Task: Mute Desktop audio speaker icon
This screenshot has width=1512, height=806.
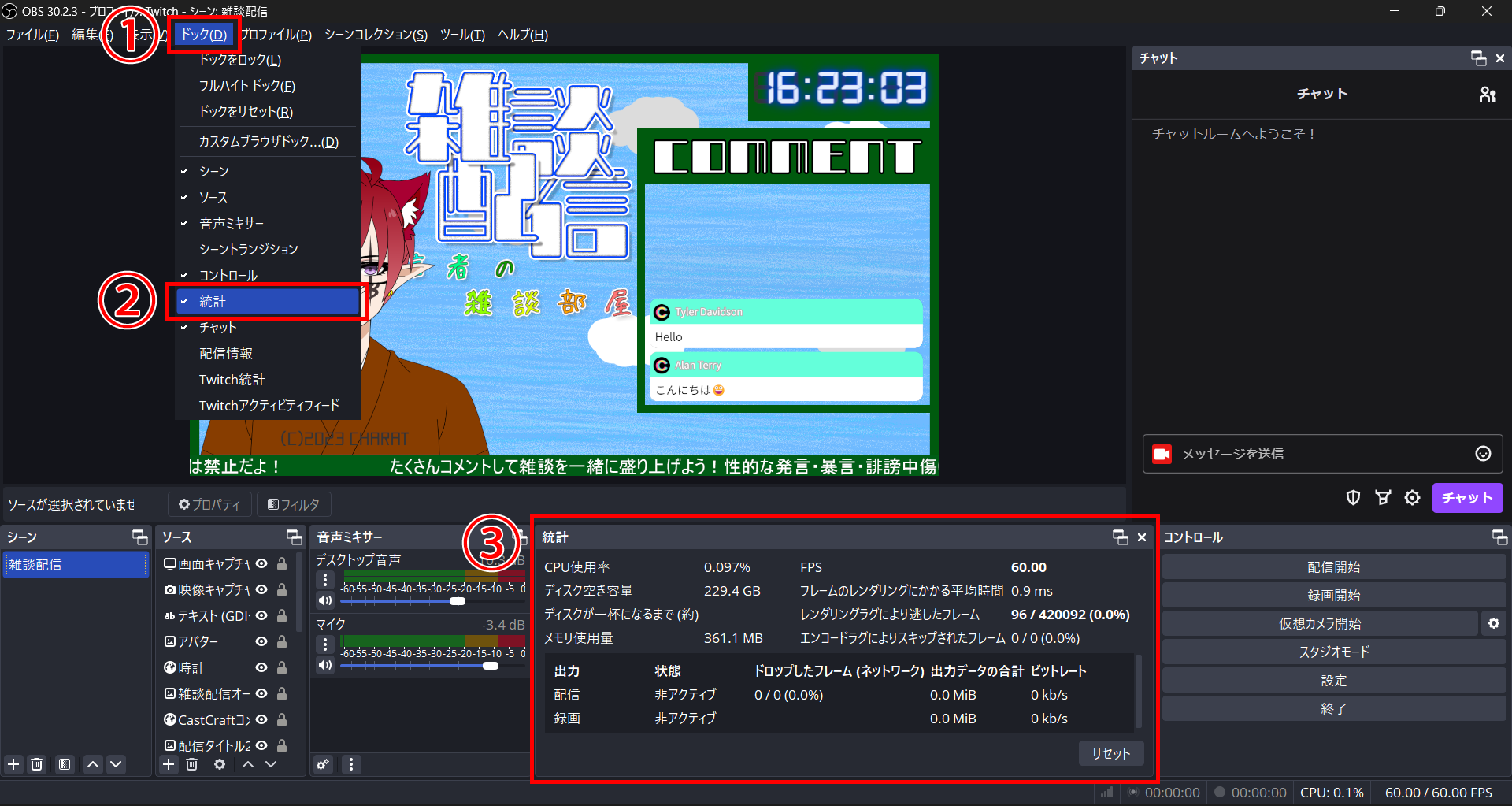Action: click(x=325, y=600)
